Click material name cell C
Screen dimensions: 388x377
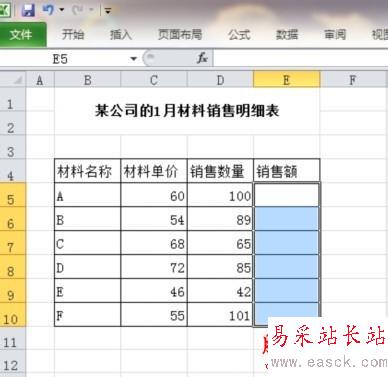pos(88,243)
